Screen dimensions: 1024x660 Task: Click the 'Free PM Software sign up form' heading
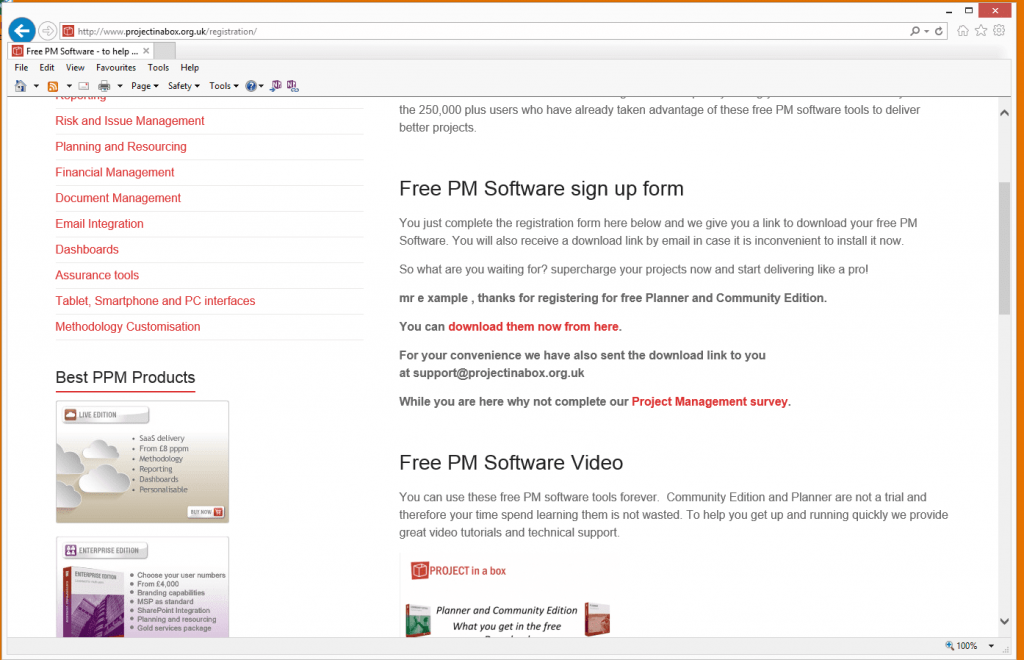pyautogui.click(x=541, y=189)
